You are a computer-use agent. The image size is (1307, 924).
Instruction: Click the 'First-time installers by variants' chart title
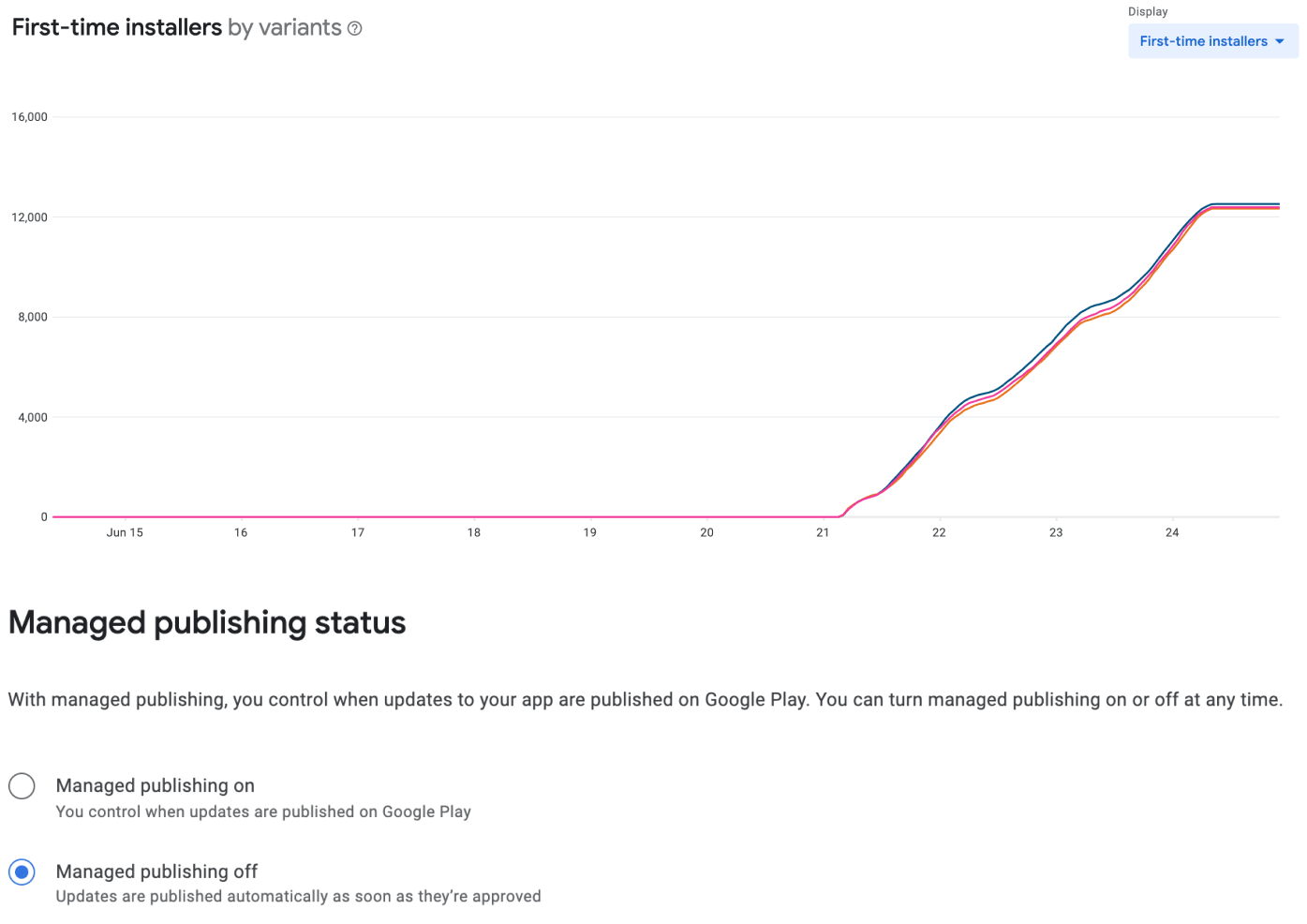click(176, 27)
